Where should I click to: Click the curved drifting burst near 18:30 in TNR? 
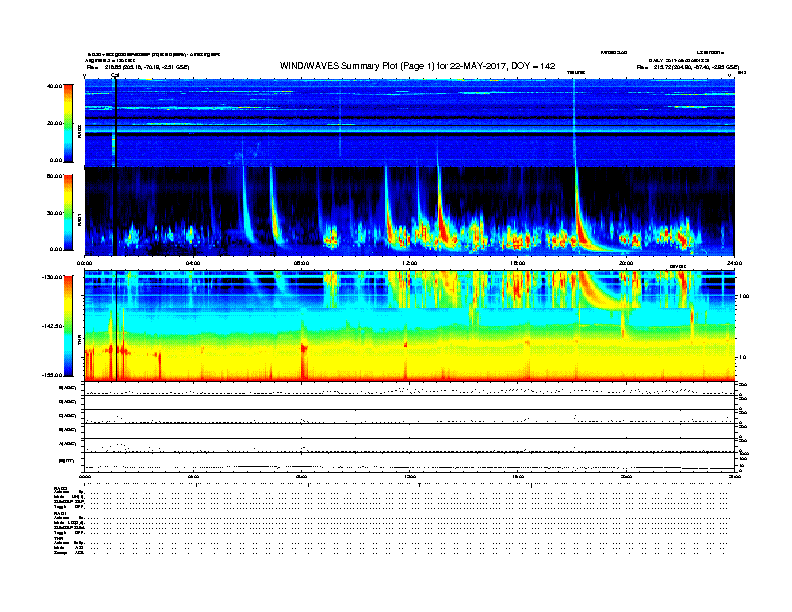pyautogui.click(x=596, y=293)
